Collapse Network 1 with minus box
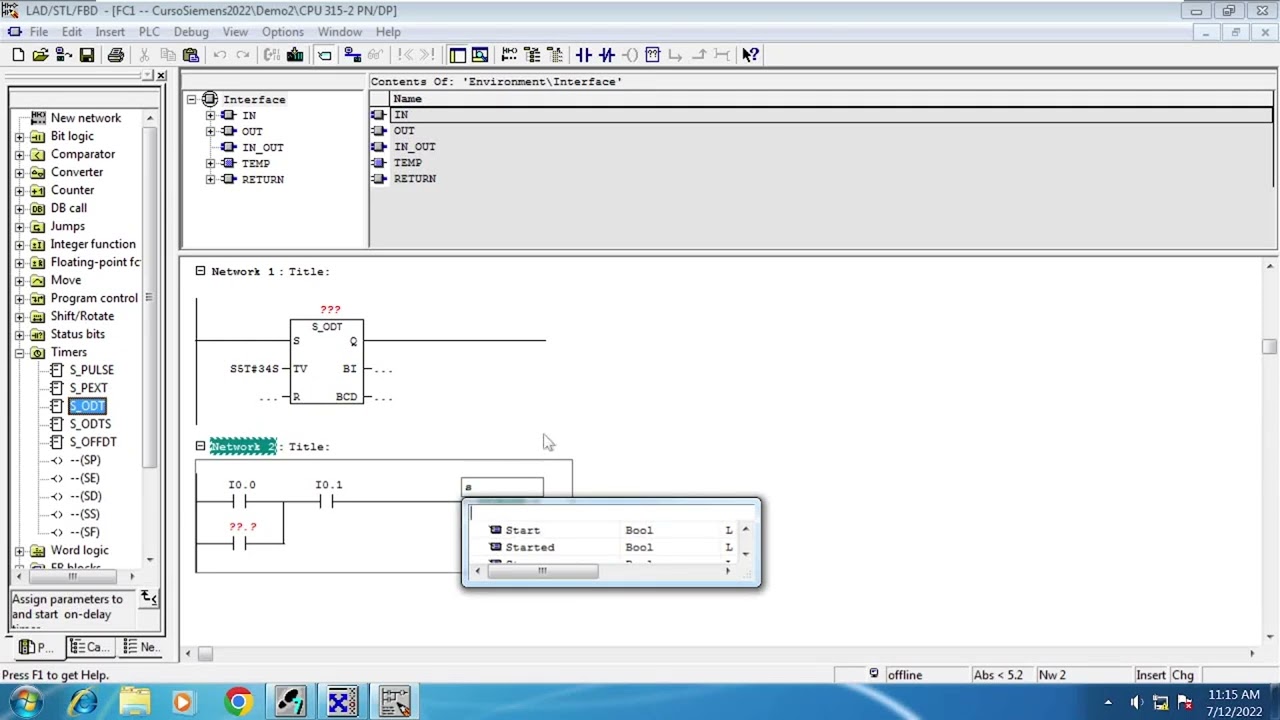The width and height of the screenshot is (1280, 720). 200,271
